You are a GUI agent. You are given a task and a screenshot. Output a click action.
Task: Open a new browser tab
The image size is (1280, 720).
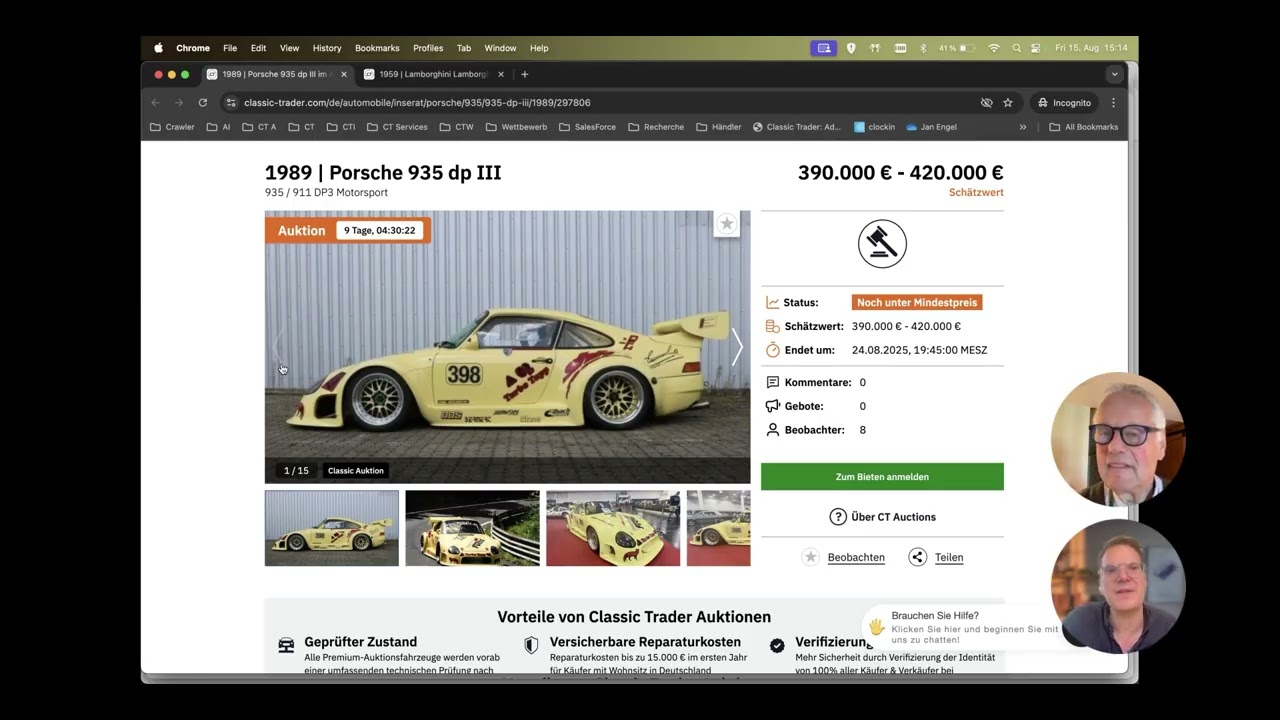524,74
